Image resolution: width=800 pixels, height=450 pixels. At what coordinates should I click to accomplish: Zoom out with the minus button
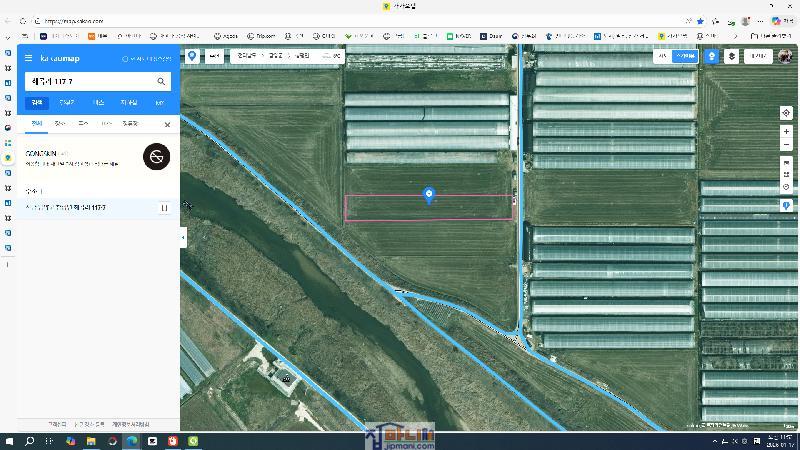coord(786,145)
